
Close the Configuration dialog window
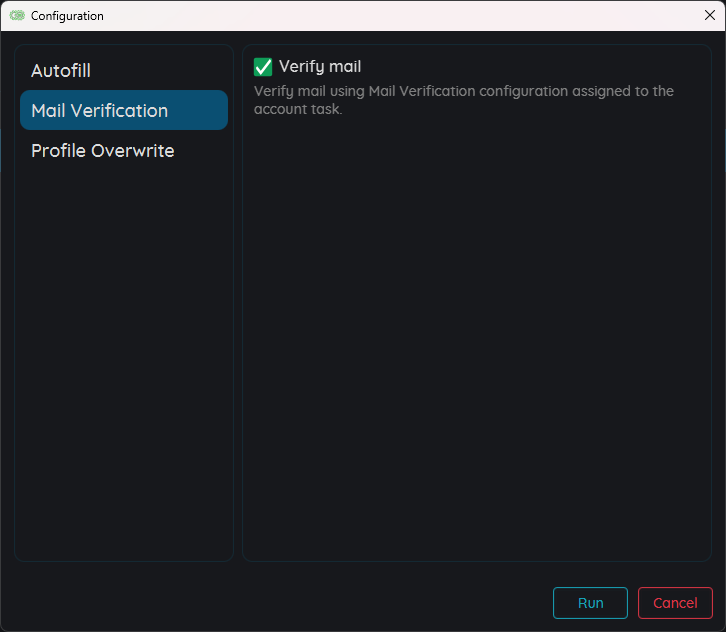pos(709,15)
